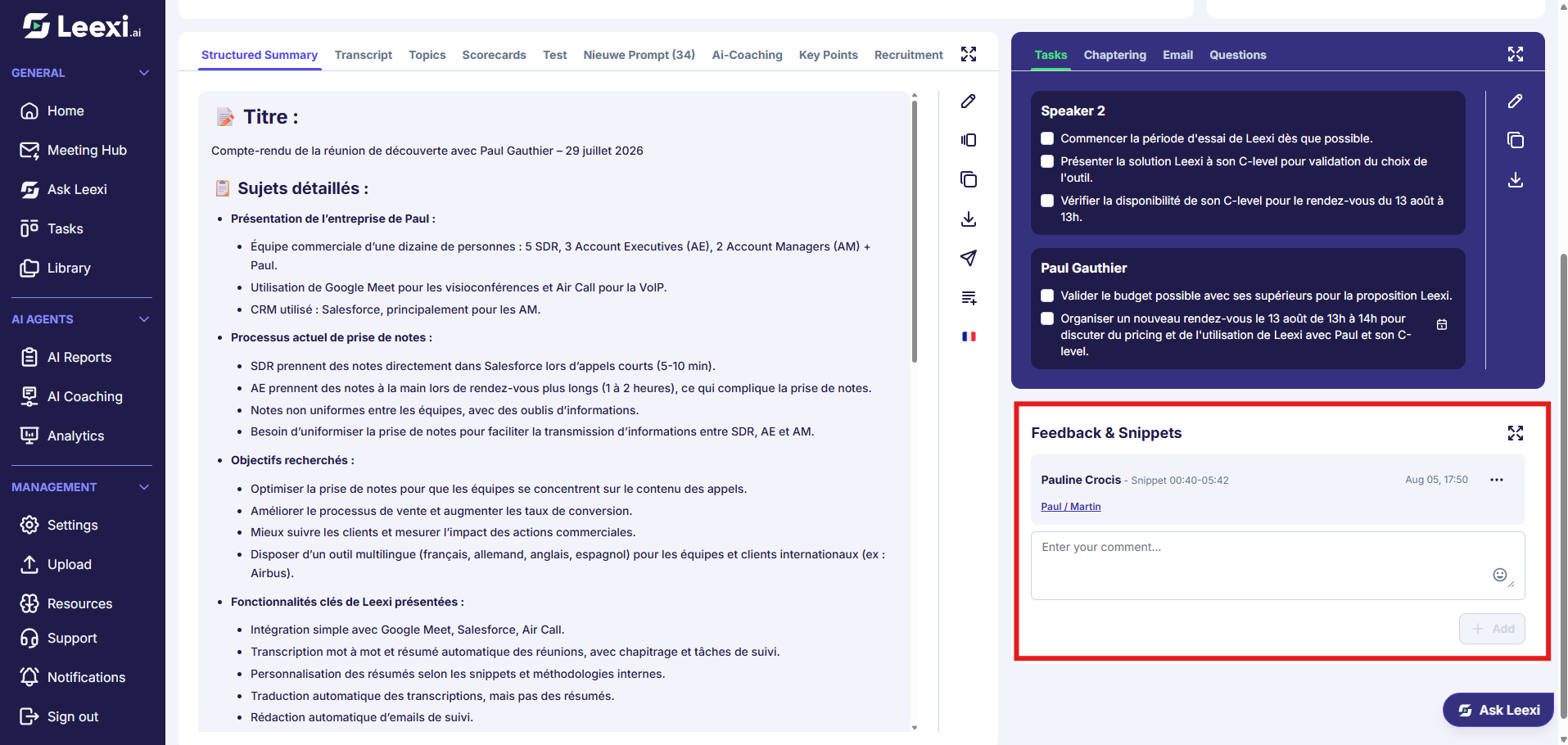
Task: Click the add-to-list icon beside summary
Action: pos(969,297)
